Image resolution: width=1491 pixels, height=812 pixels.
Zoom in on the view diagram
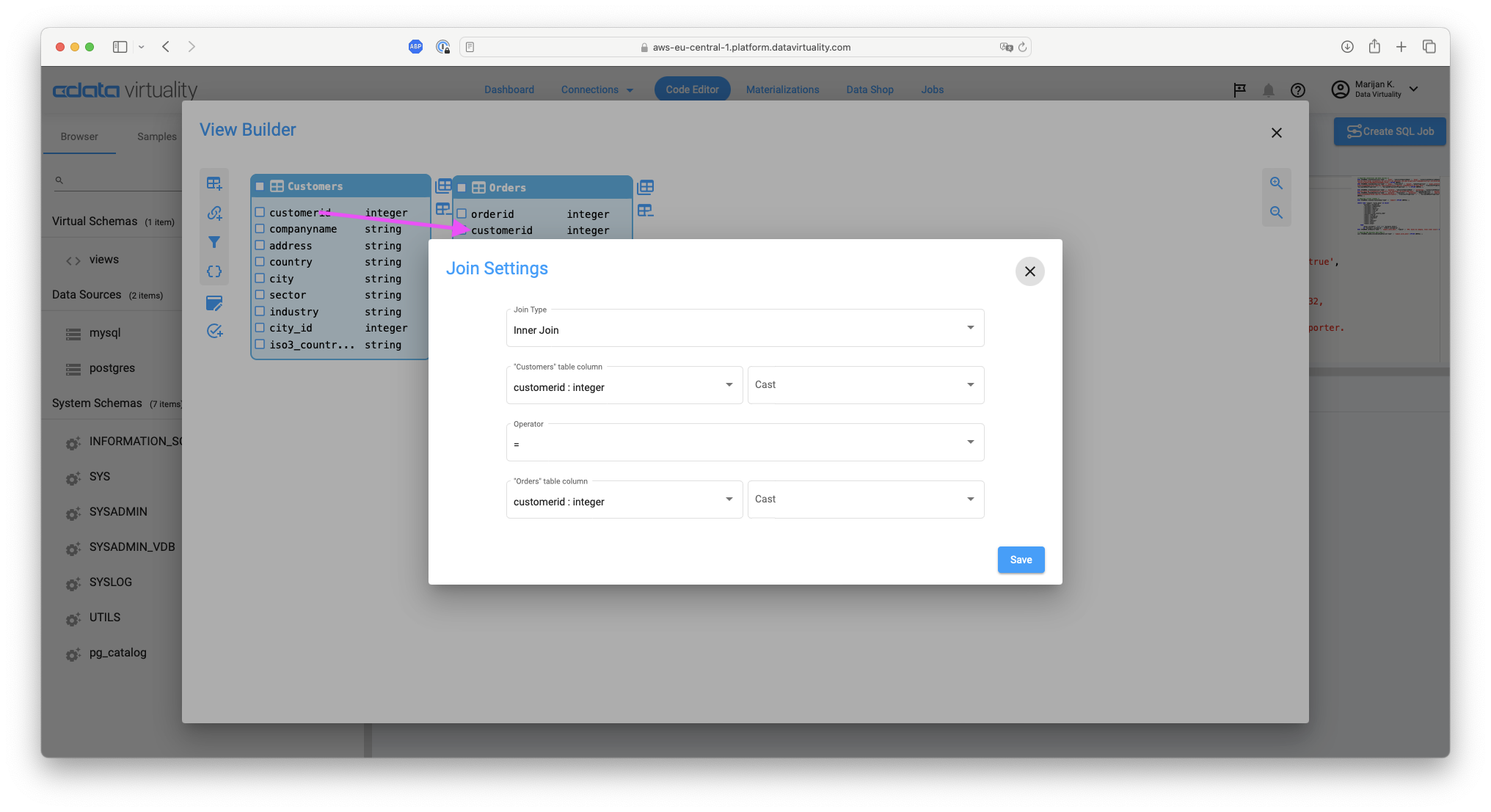(1277, 183)
